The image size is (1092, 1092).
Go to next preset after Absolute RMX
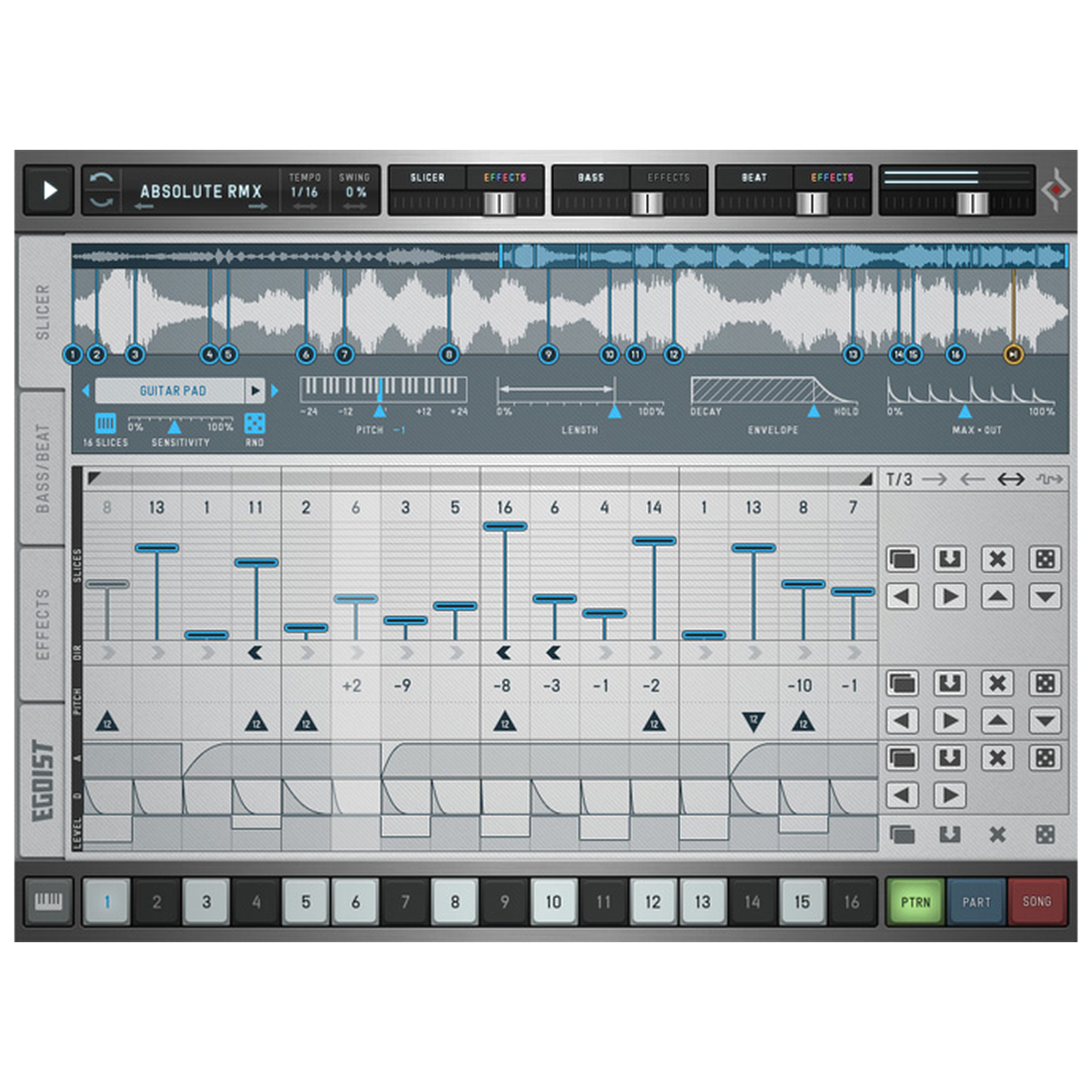pyautogui.click(x=258, y=207)
